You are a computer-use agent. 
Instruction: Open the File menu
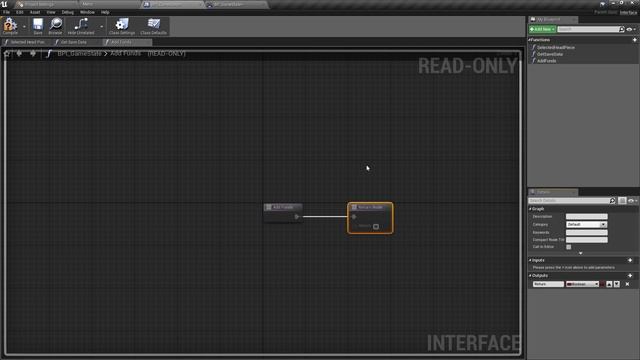point(7,12)
